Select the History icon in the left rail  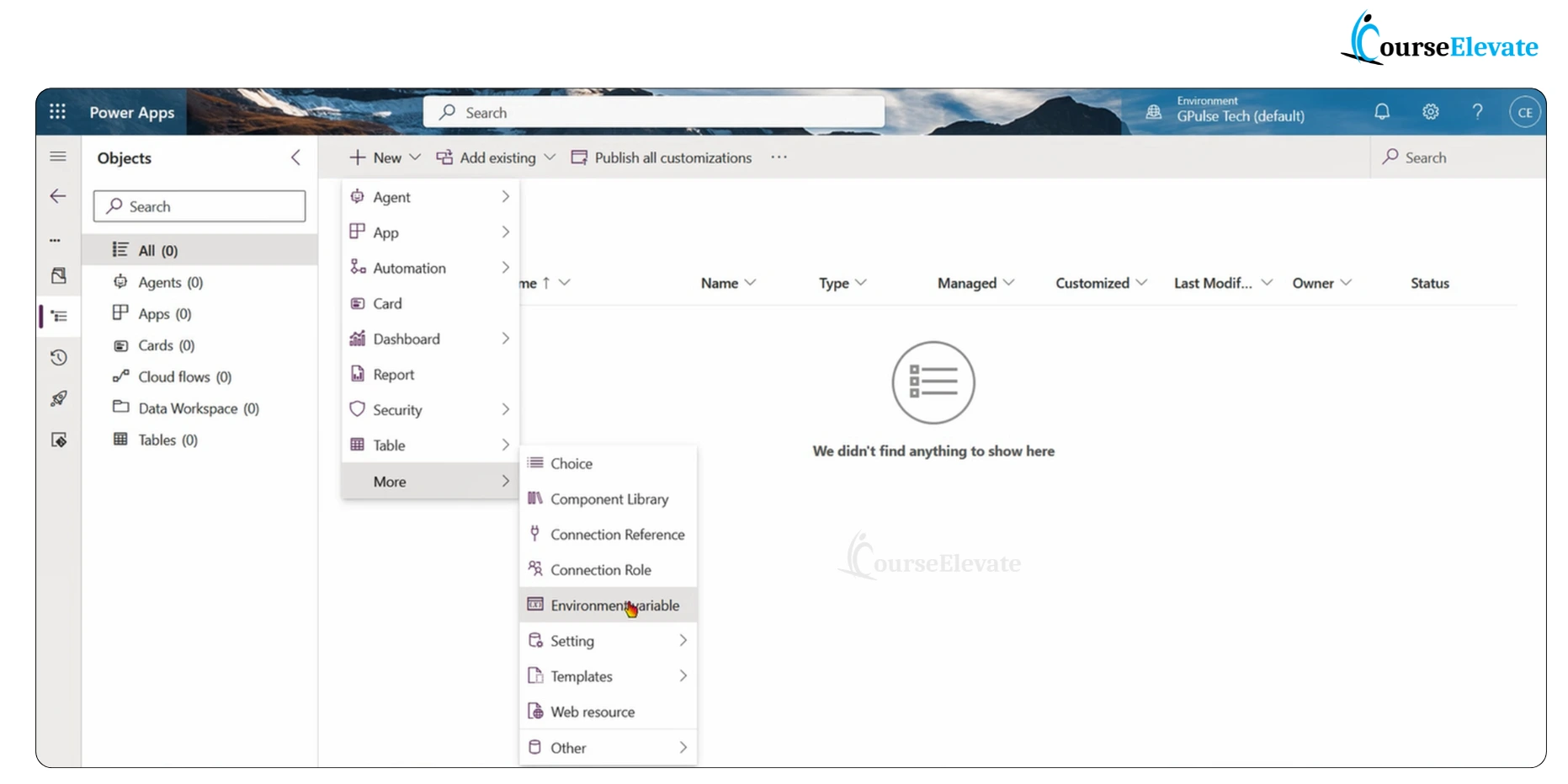click(x=57, y=357)
